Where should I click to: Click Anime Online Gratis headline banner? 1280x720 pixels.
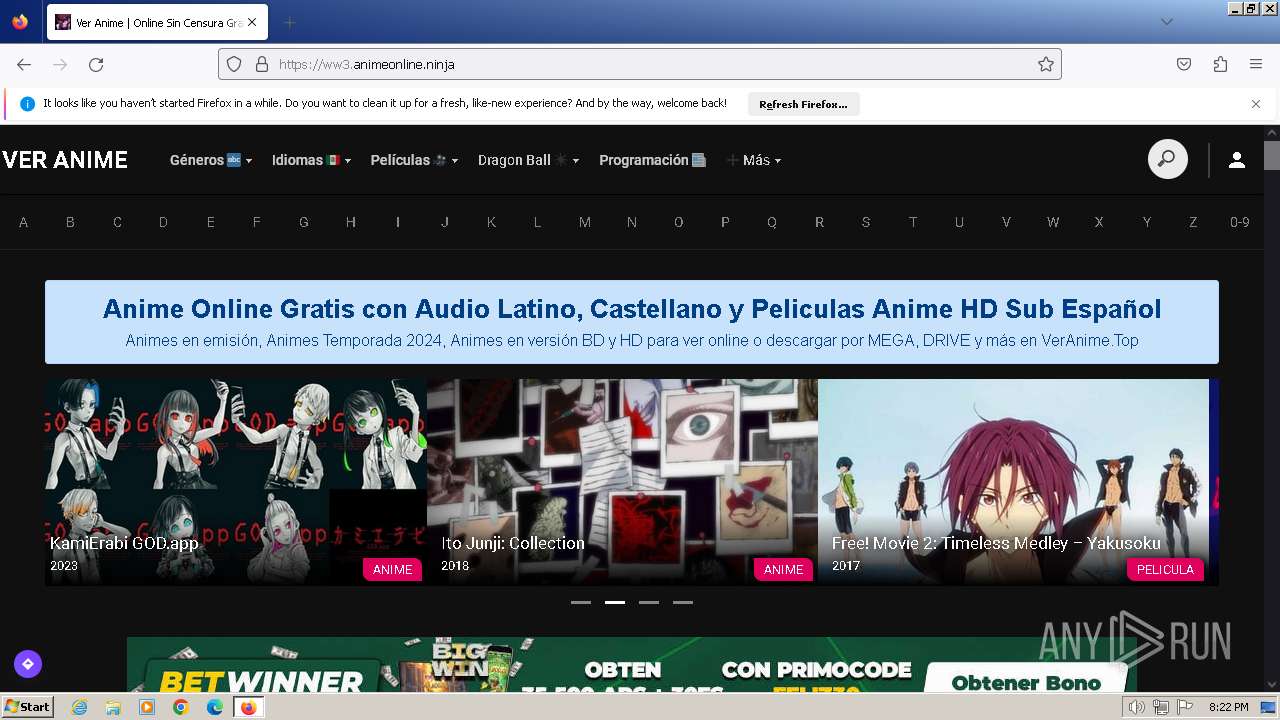632,322
